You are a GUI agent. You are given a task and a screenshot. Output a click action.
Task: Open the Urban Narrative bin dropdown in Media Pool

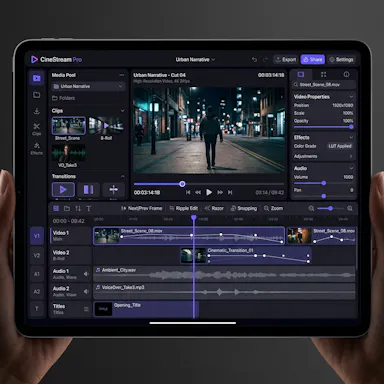pos(88,86)
